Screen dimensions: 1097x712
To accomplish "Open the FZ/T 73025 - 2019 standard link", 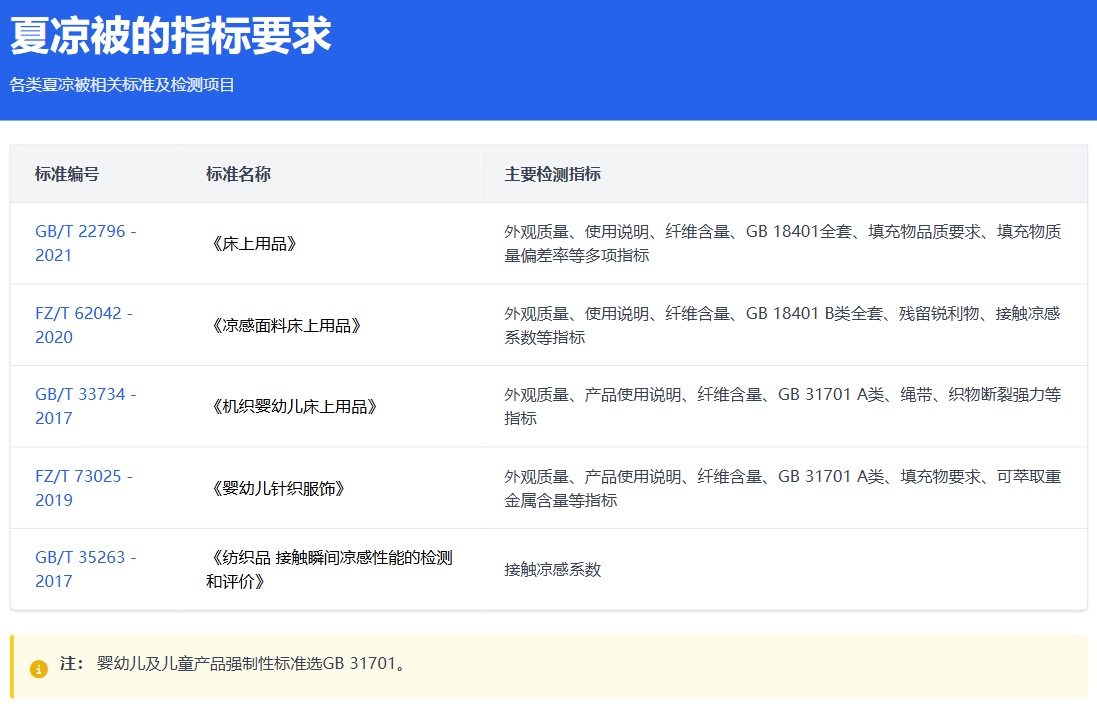I will tap(83, 488).
